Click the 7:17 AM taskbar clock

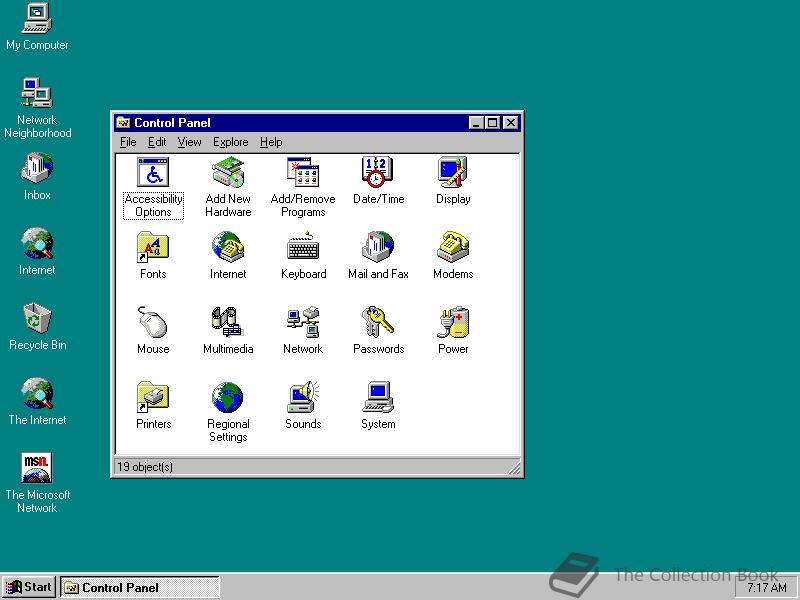pos(766,588)
